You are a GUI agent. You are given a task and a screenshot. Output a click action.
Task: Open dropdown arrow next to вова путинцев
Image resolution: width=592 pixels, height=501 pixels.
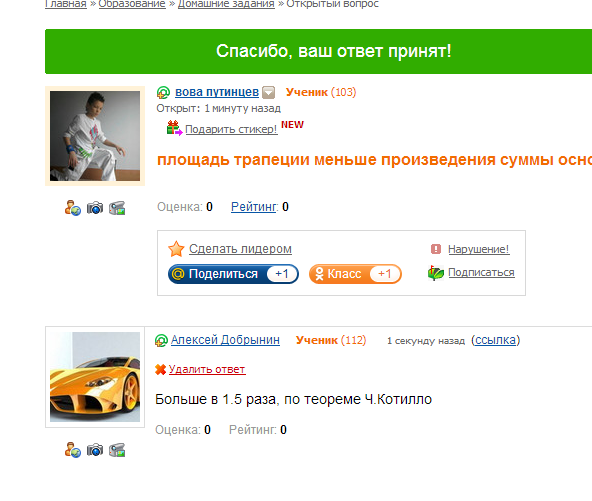[x=268, y=92]
